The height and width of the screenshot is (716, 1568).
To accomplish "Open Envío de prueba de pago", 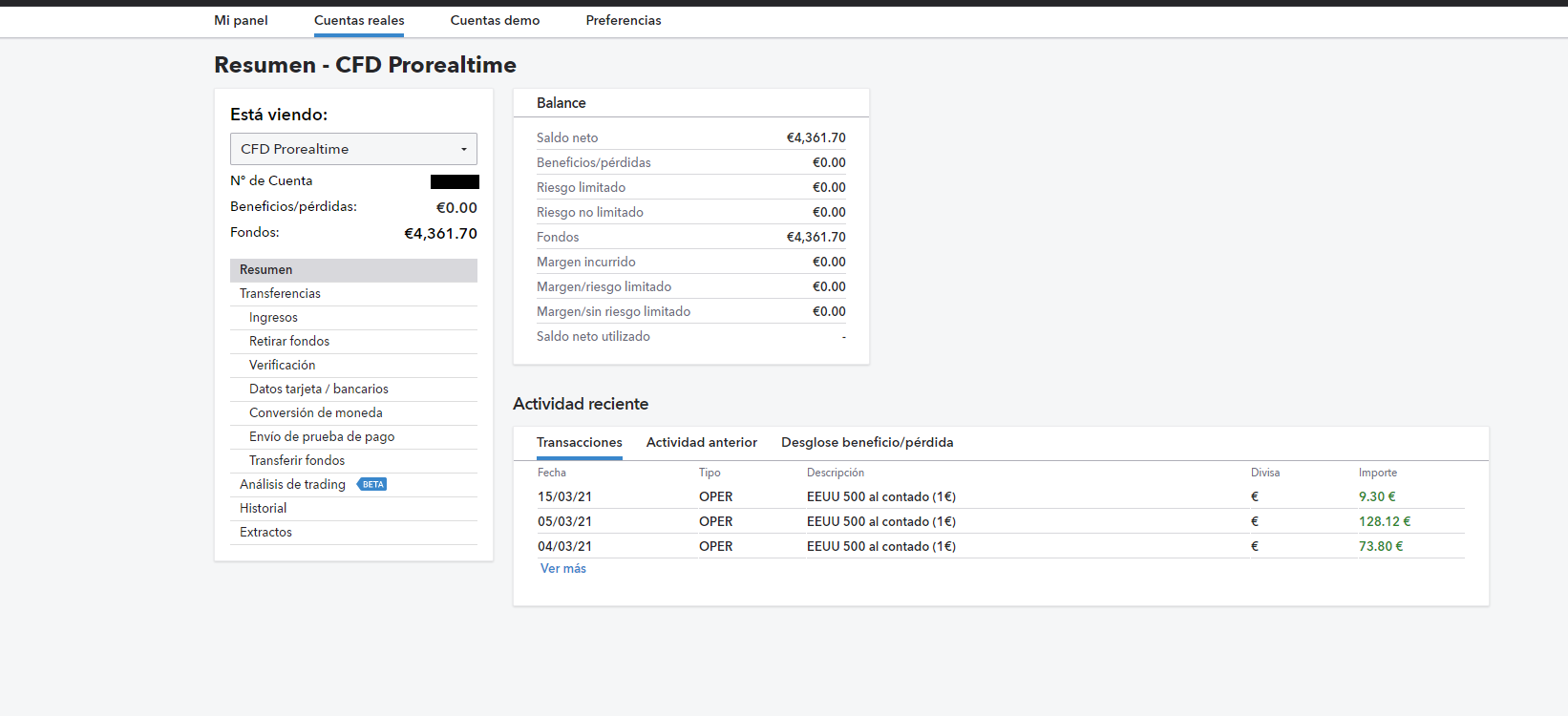I will coord(322,437).
